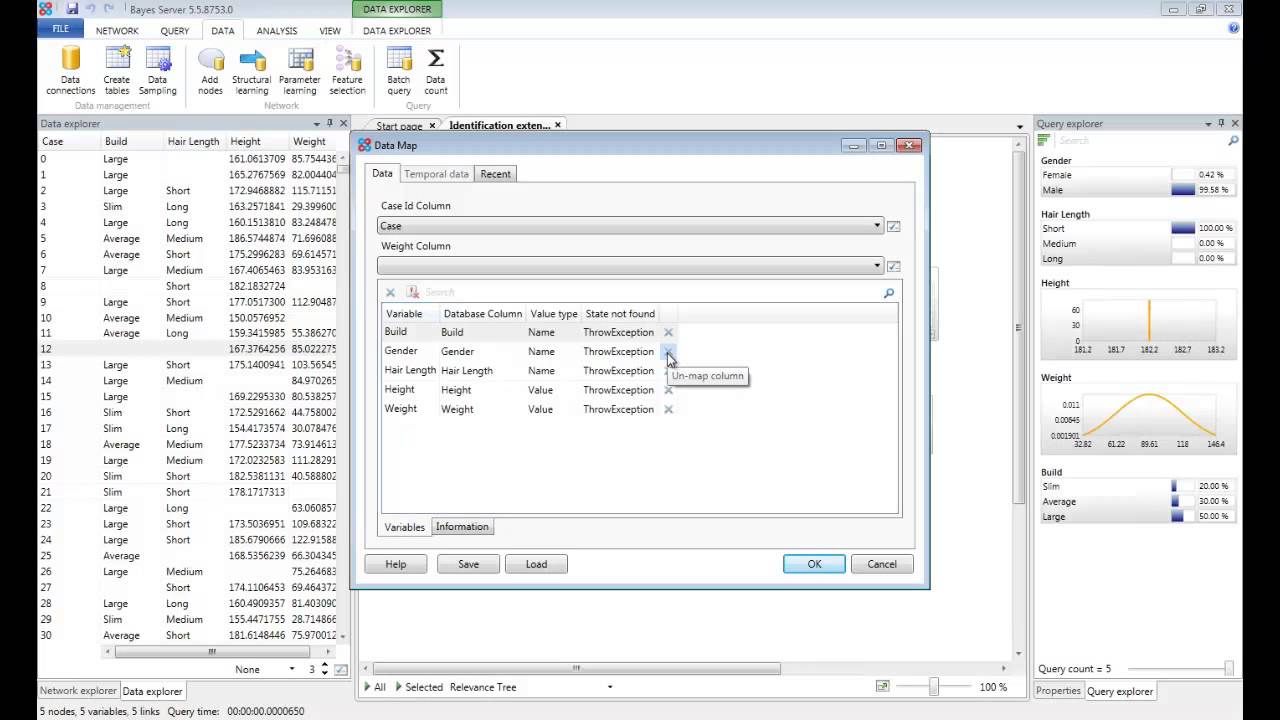Open the Temporal data tab
Screen dimensions: 1280x720
pos(436,174)
